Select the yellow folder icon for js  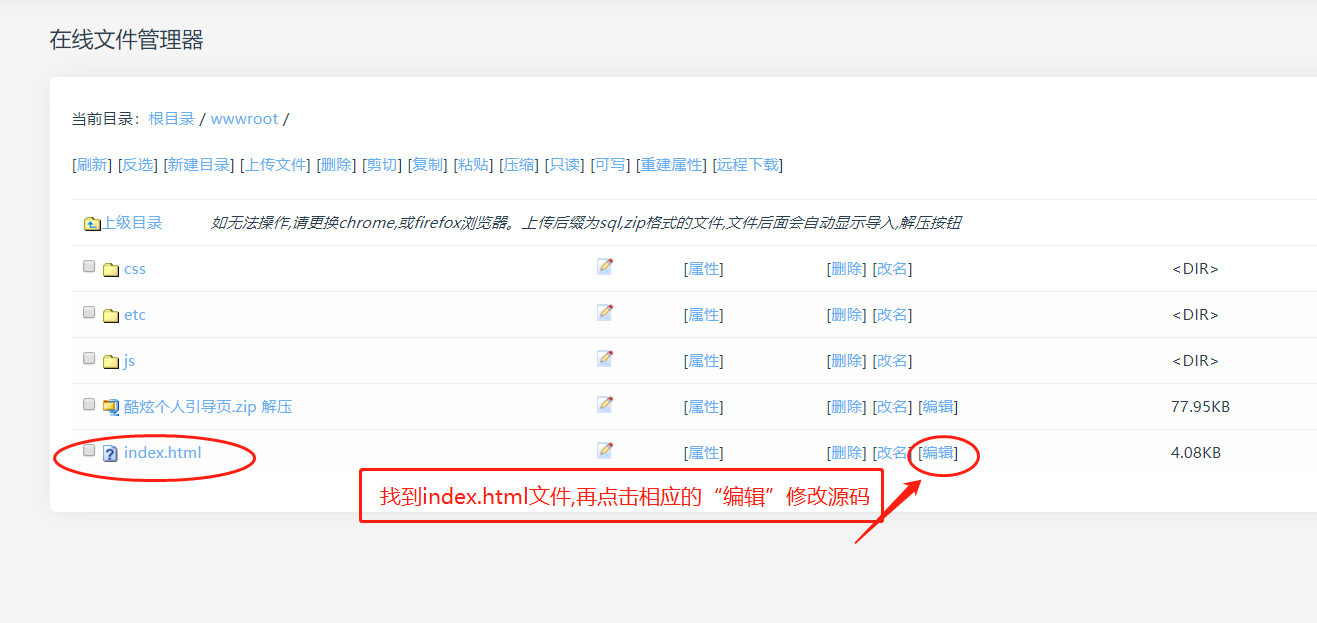tap(111, 360)
